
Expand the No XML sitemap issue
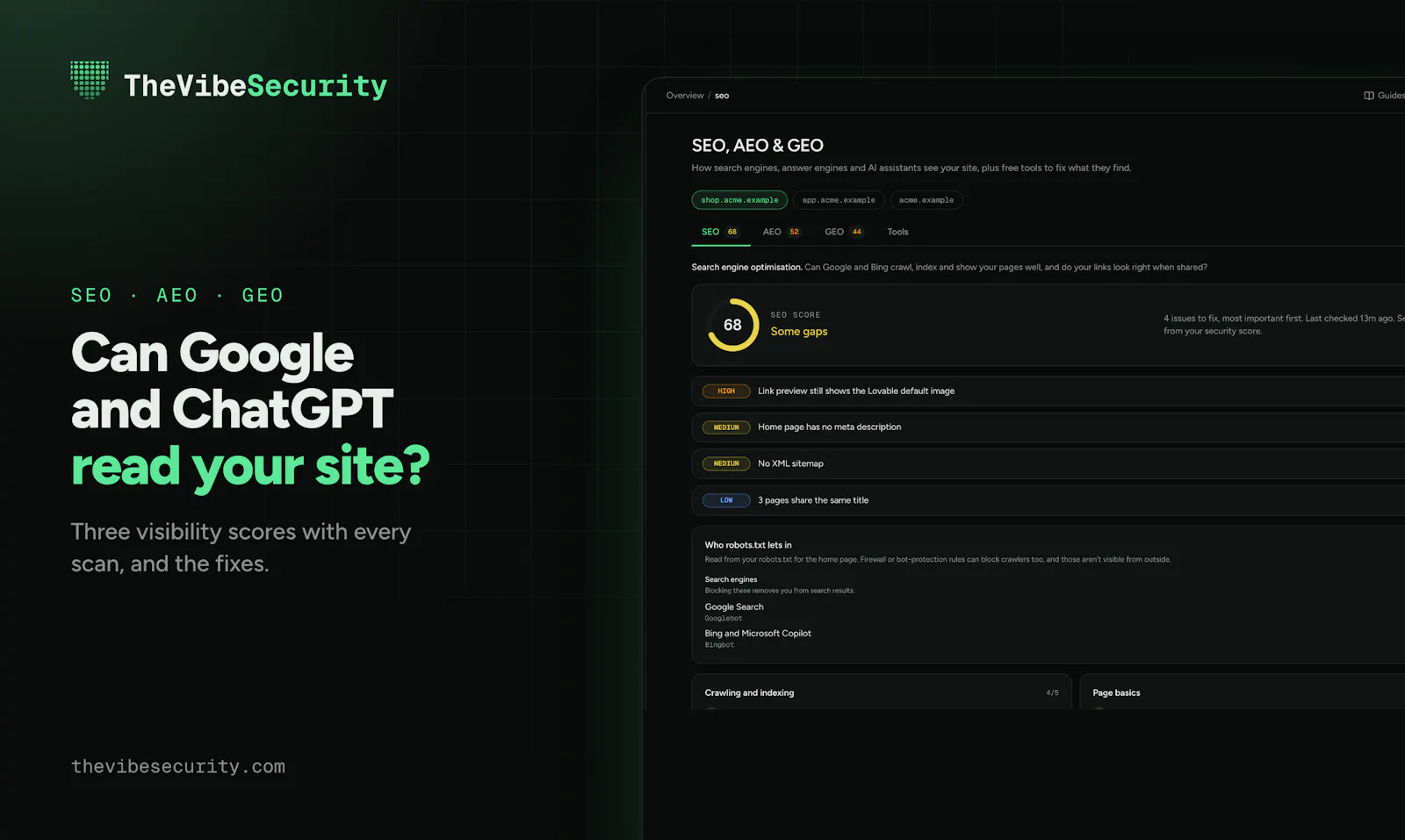coord(1048,463)
